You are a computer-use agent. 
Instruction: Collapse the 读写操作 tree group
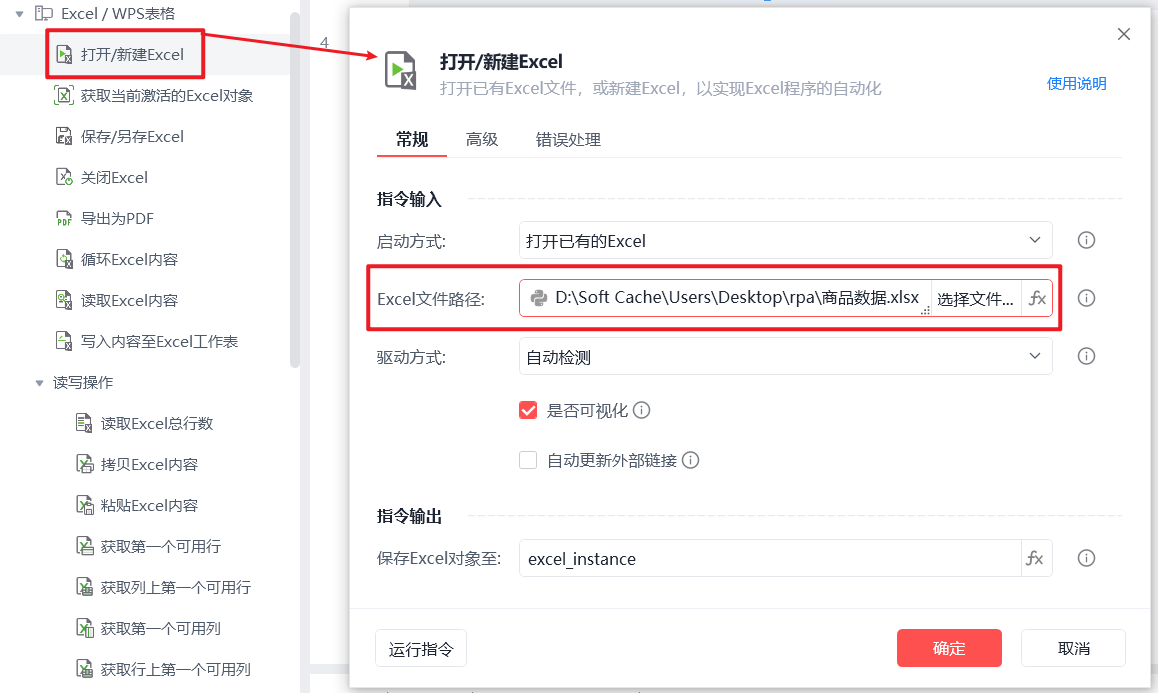click(x=39, y=383)
